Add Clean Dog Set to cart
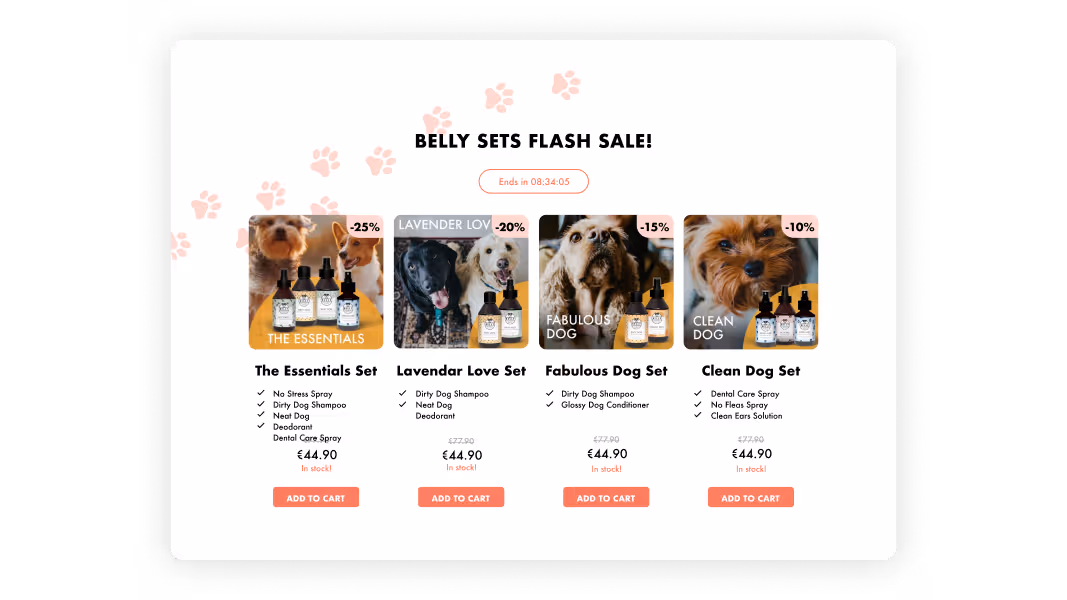This screenshot has width=1067, height=600. pos(751,497)
